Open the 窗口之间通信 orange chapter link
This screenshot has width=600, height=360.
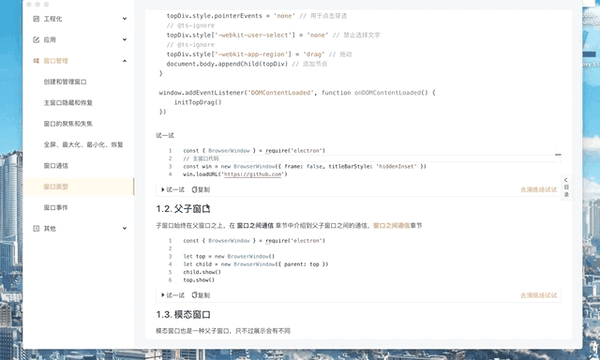pos(391,226)
